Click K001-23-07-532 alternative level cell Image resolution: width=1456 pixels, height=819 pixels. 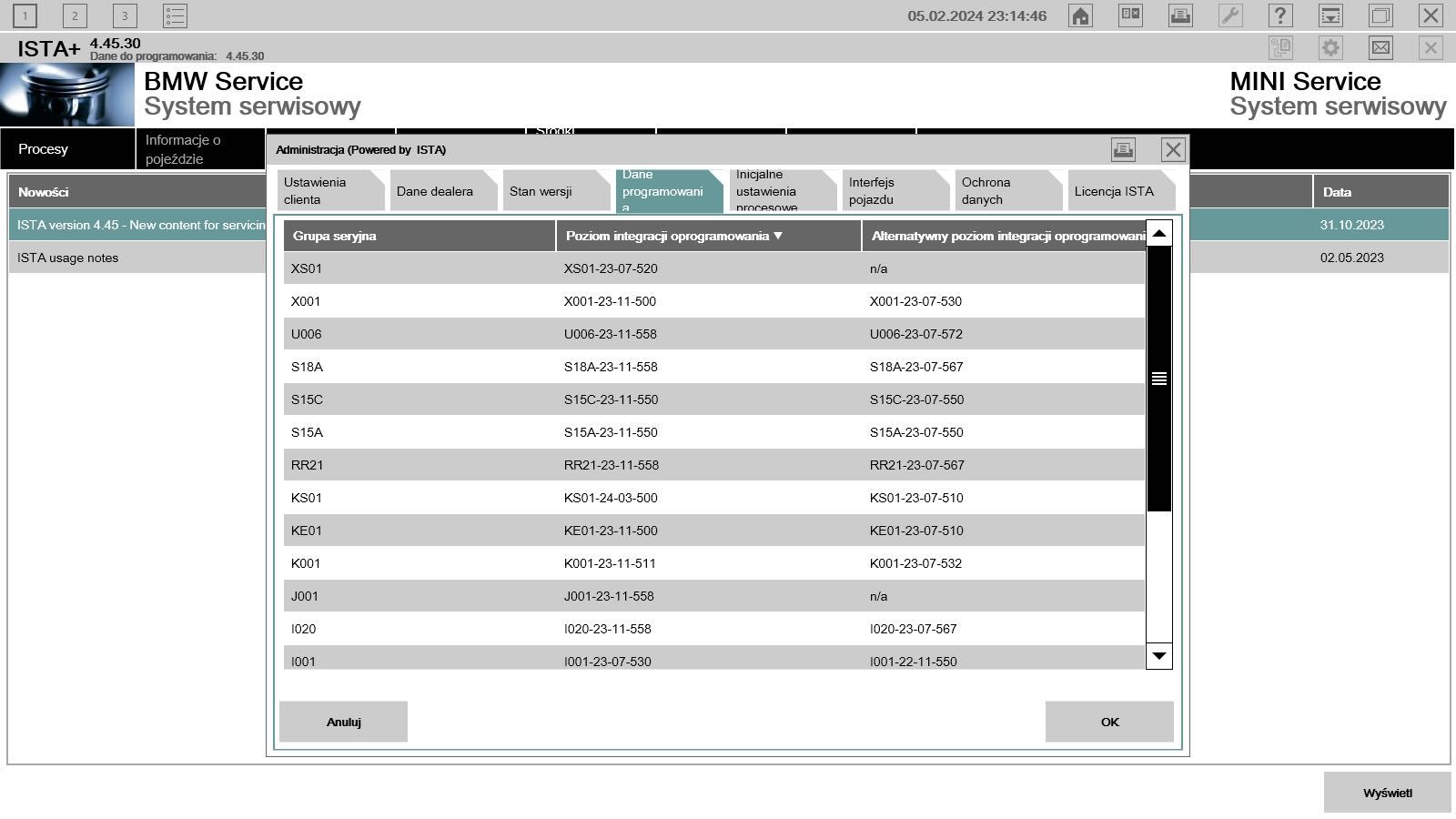click(x=915, y=563)
